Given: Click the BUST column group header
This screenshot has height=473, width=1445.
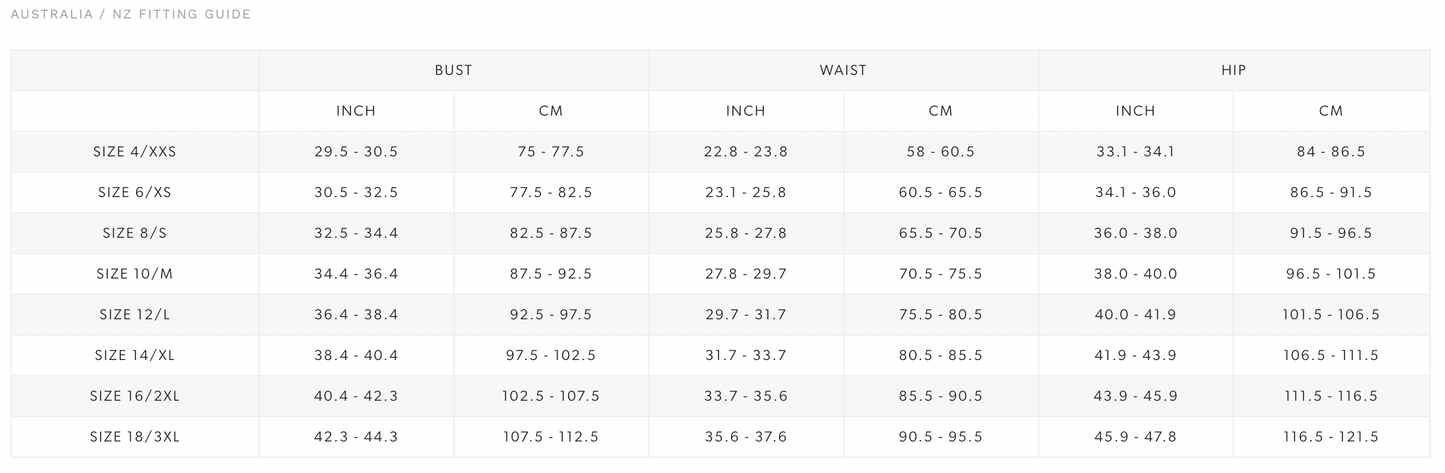Looking at the screenshot, I should (453, 70).
